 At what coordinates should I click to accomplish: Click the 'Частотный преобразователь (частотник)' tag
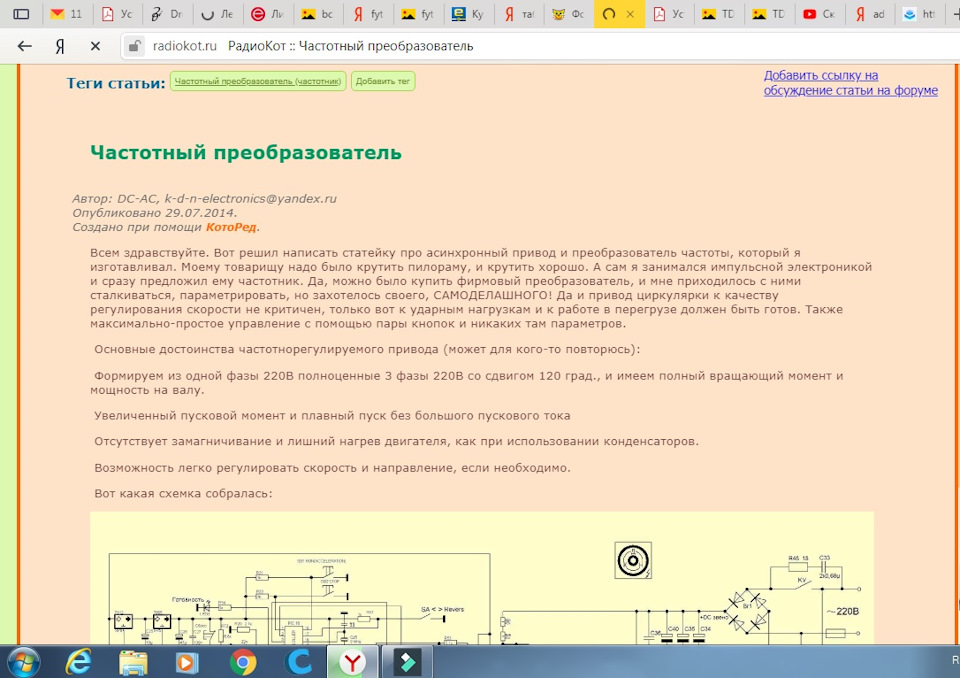258,81
